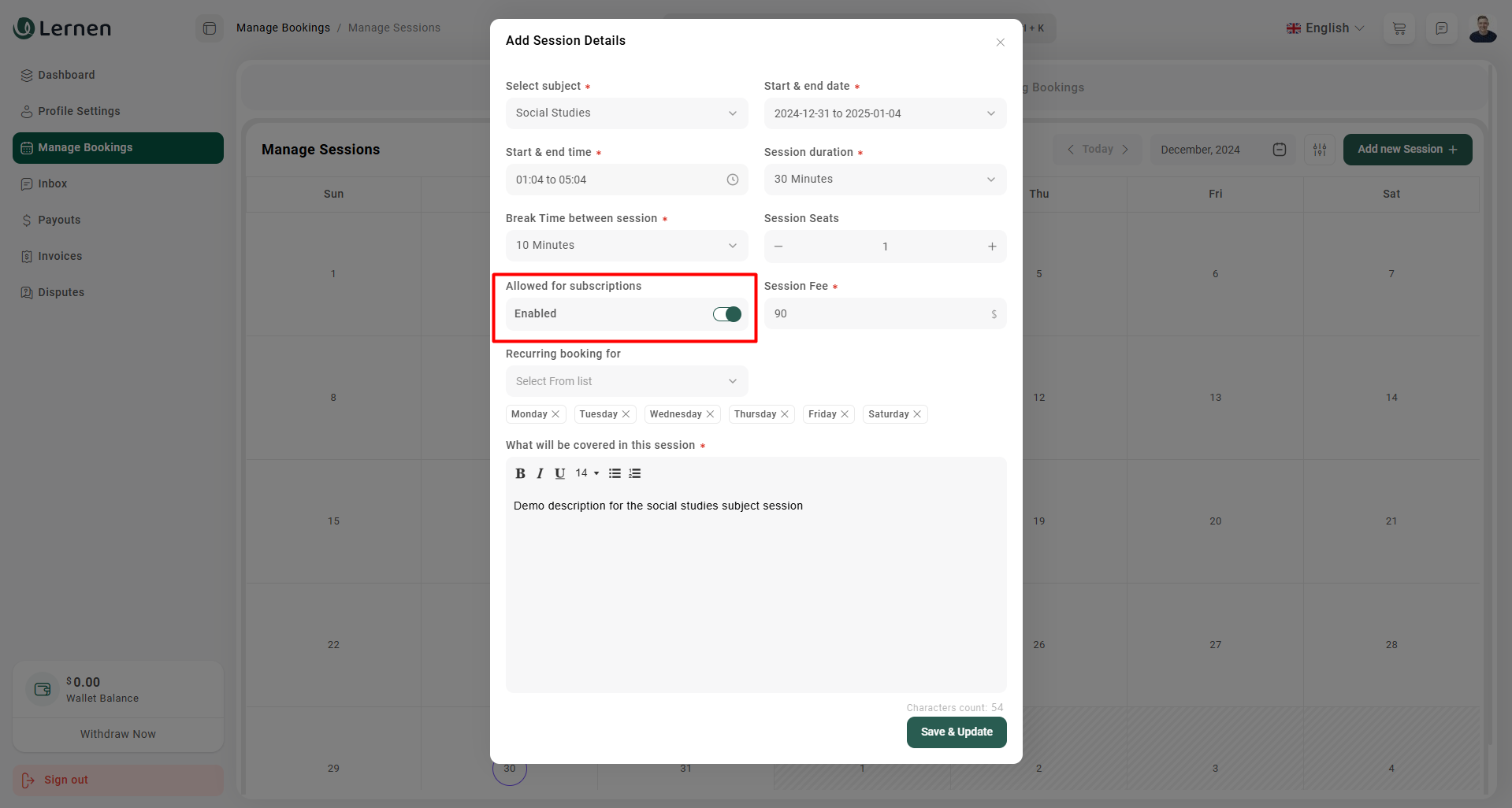Open the Recurring booking Select From list
The image size is (1512, 808).
(626, 381)
